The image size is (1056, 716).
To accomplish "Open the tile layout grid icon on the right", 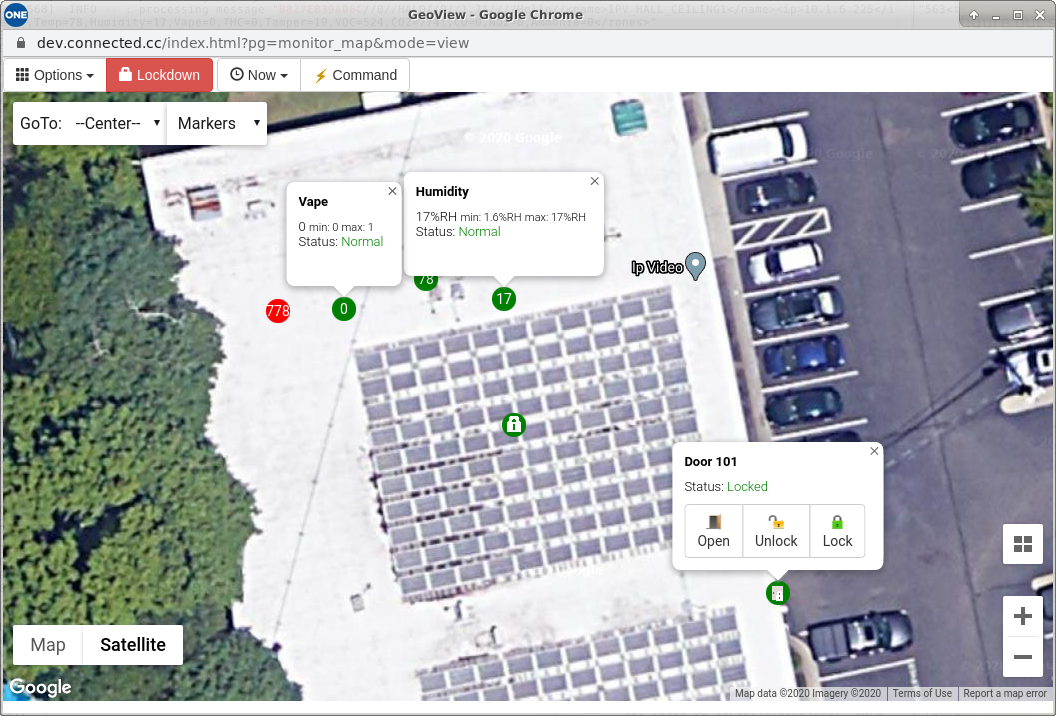I will coord(1022,544).
